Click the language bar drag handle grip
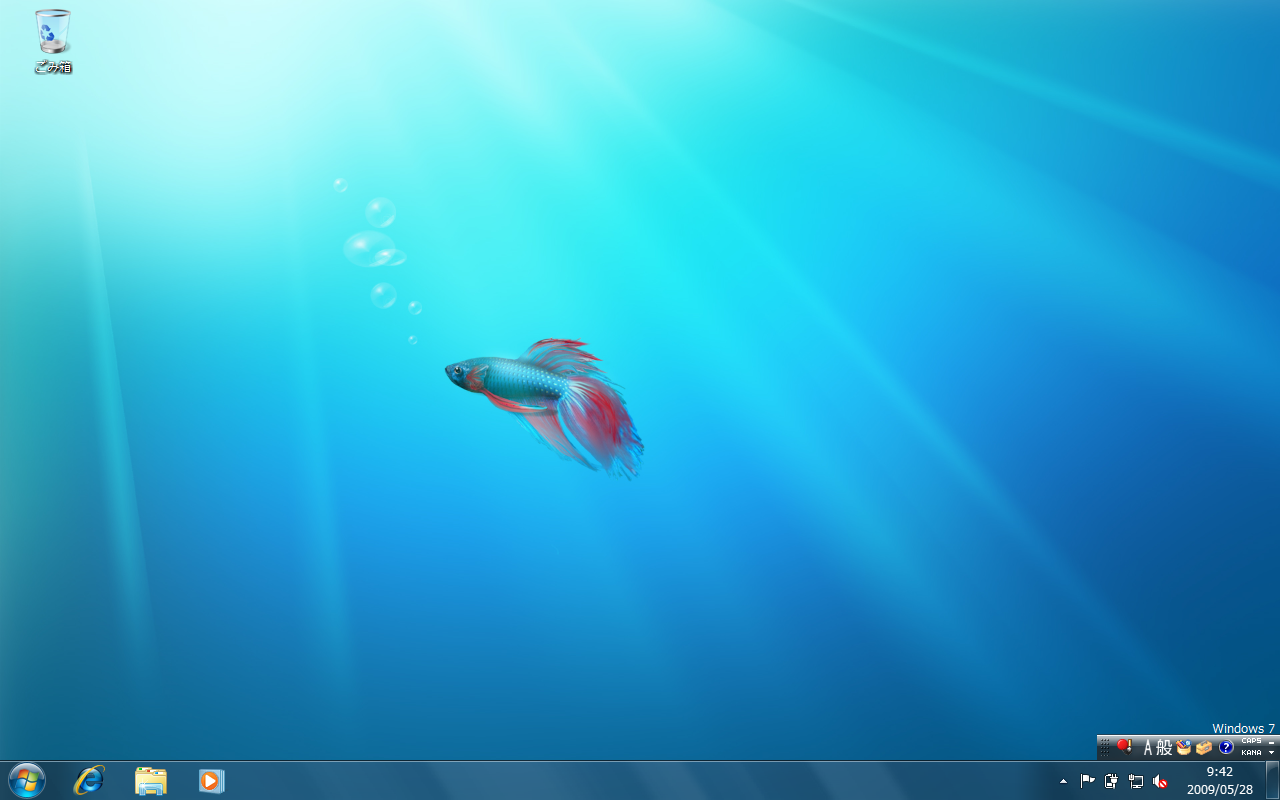The image size is (1280, 800). 1104,747
